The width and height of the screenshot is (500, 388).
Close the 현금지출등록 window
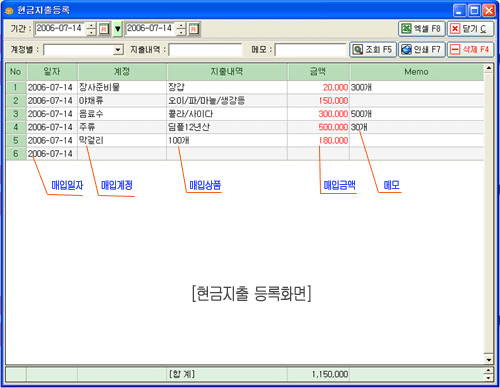pos(489,11)
